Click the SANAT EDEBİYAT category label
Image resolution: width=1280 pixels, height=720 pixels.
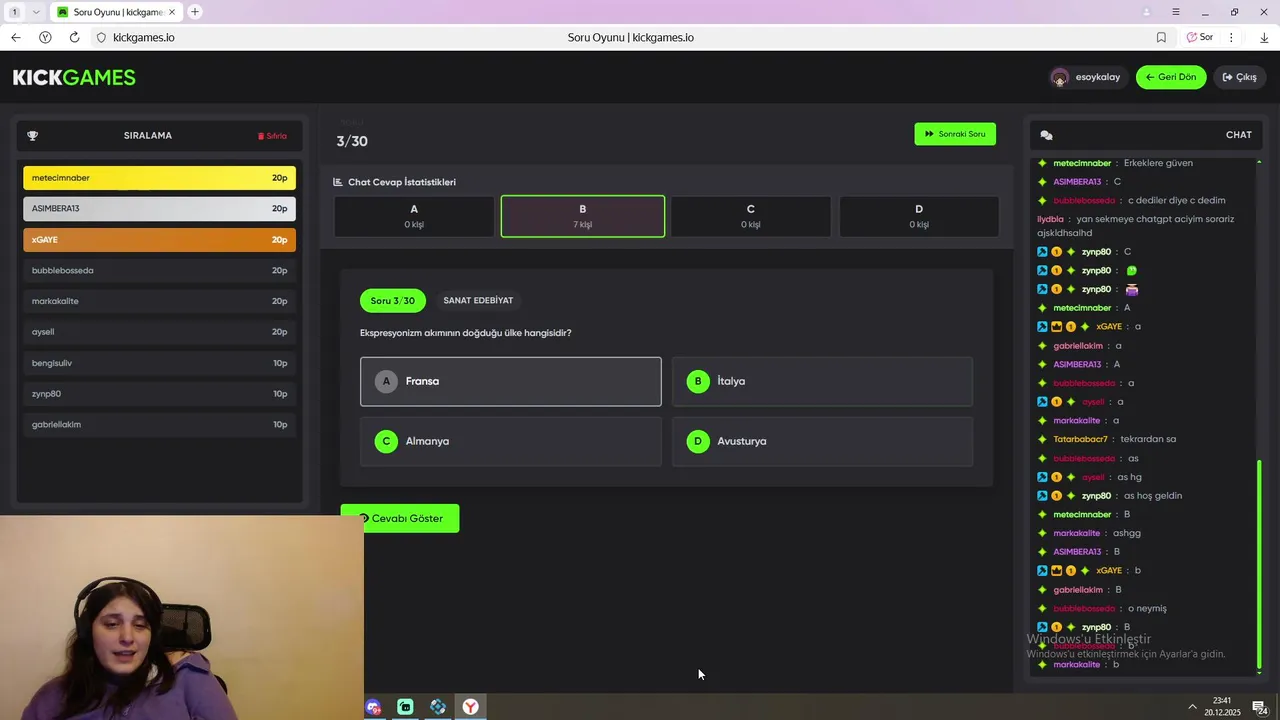pyautogui.click(x=478, y=300)
